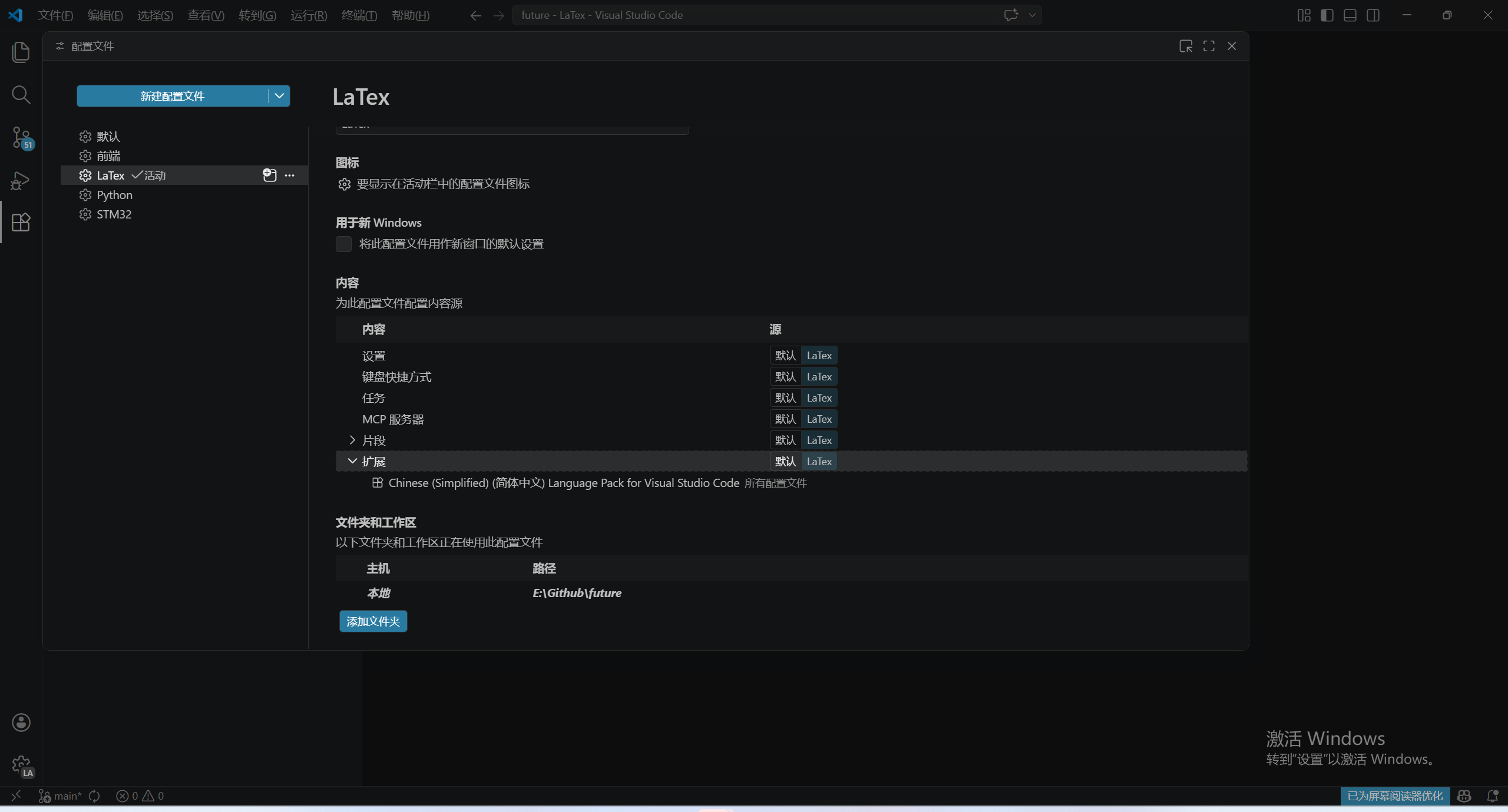
Task: Enable use profile for new windows checkbox
Action: (343, 244)
